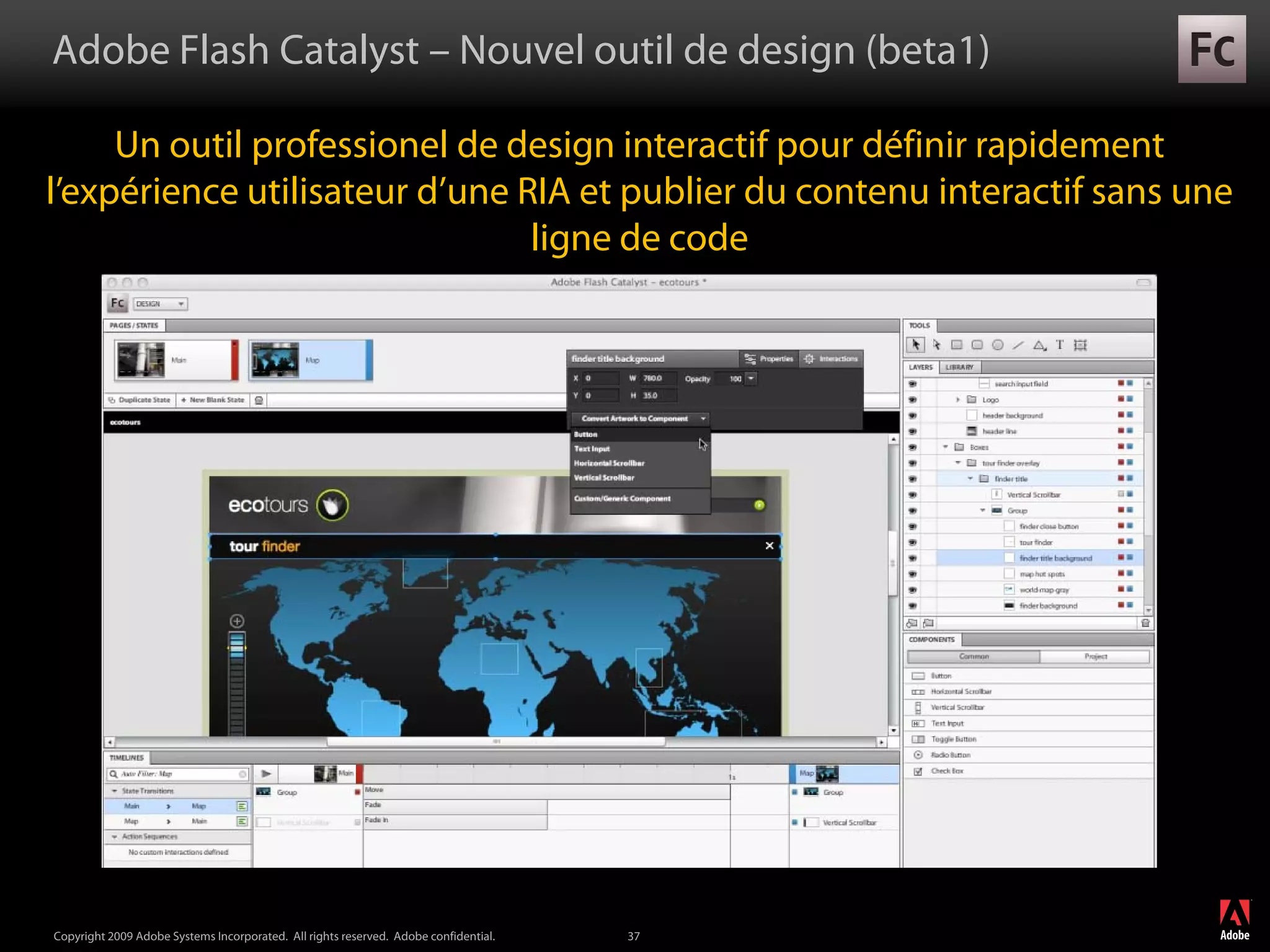Switch Components panel to Project tab
The width and height of the screenshot is (1270, 952).
(x=1095, y=656)
